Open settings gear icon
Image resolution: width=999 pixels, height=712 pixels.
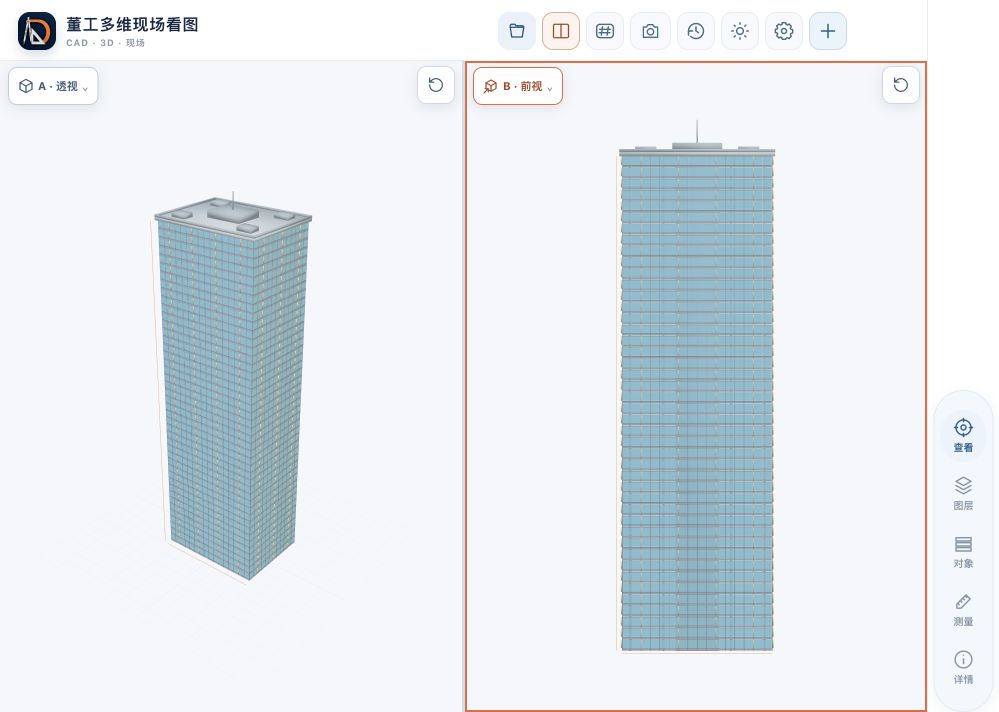click(x=784, y=31)
